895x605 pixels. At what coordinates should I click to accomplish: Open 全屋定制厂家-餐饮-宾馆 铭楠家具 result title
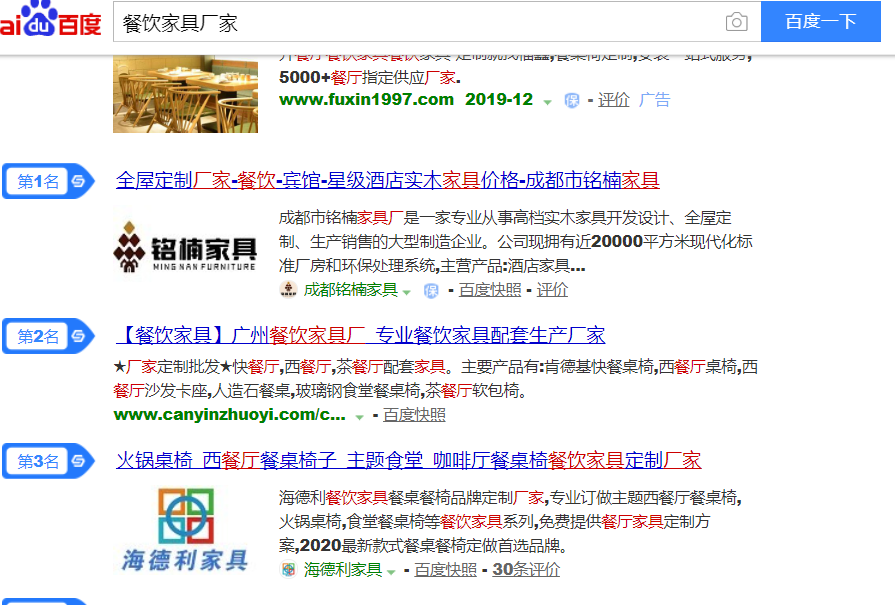388,180
